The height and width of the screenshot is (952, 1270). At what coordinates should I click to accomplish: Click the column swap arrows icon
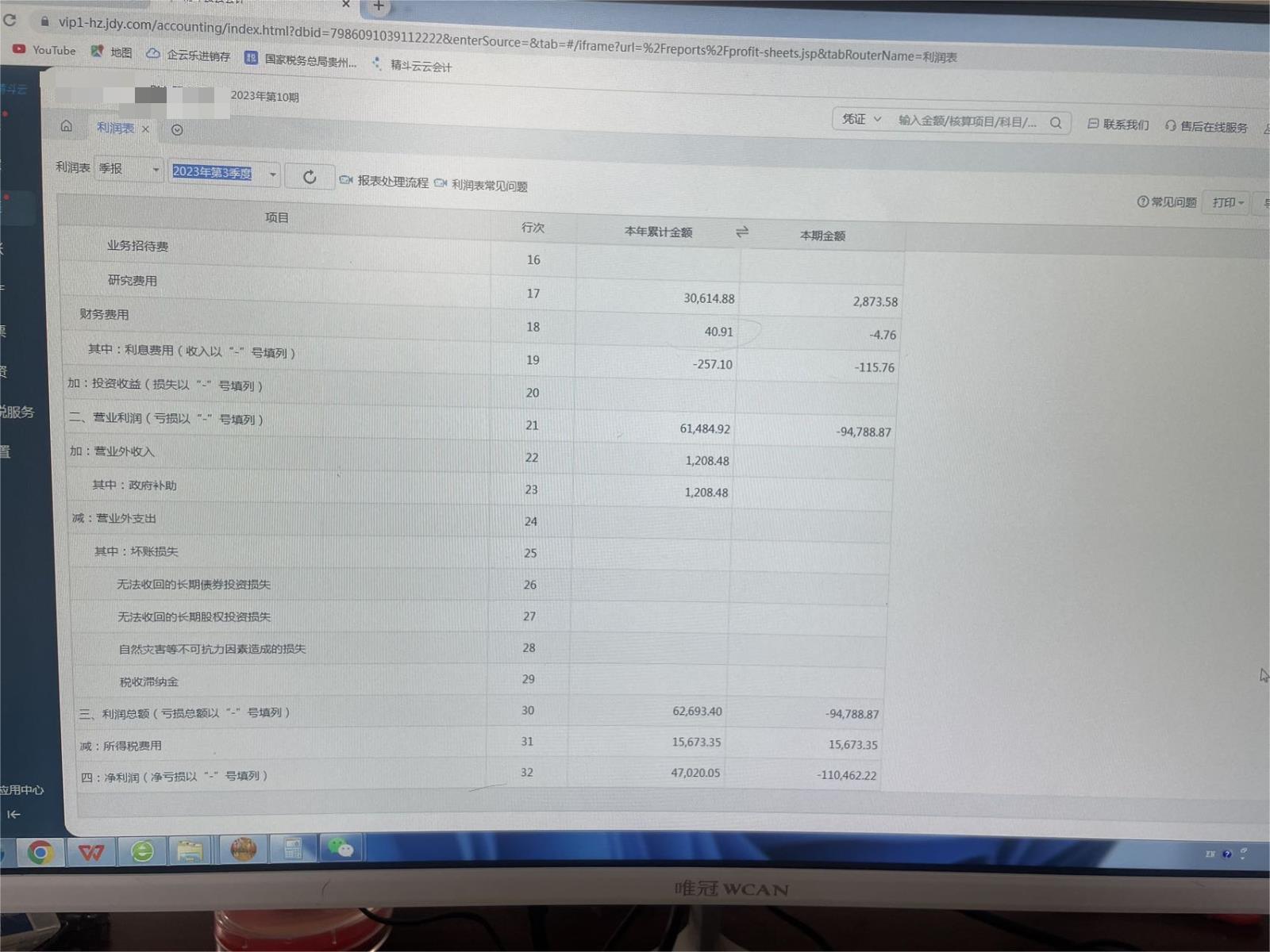[742, 232]
